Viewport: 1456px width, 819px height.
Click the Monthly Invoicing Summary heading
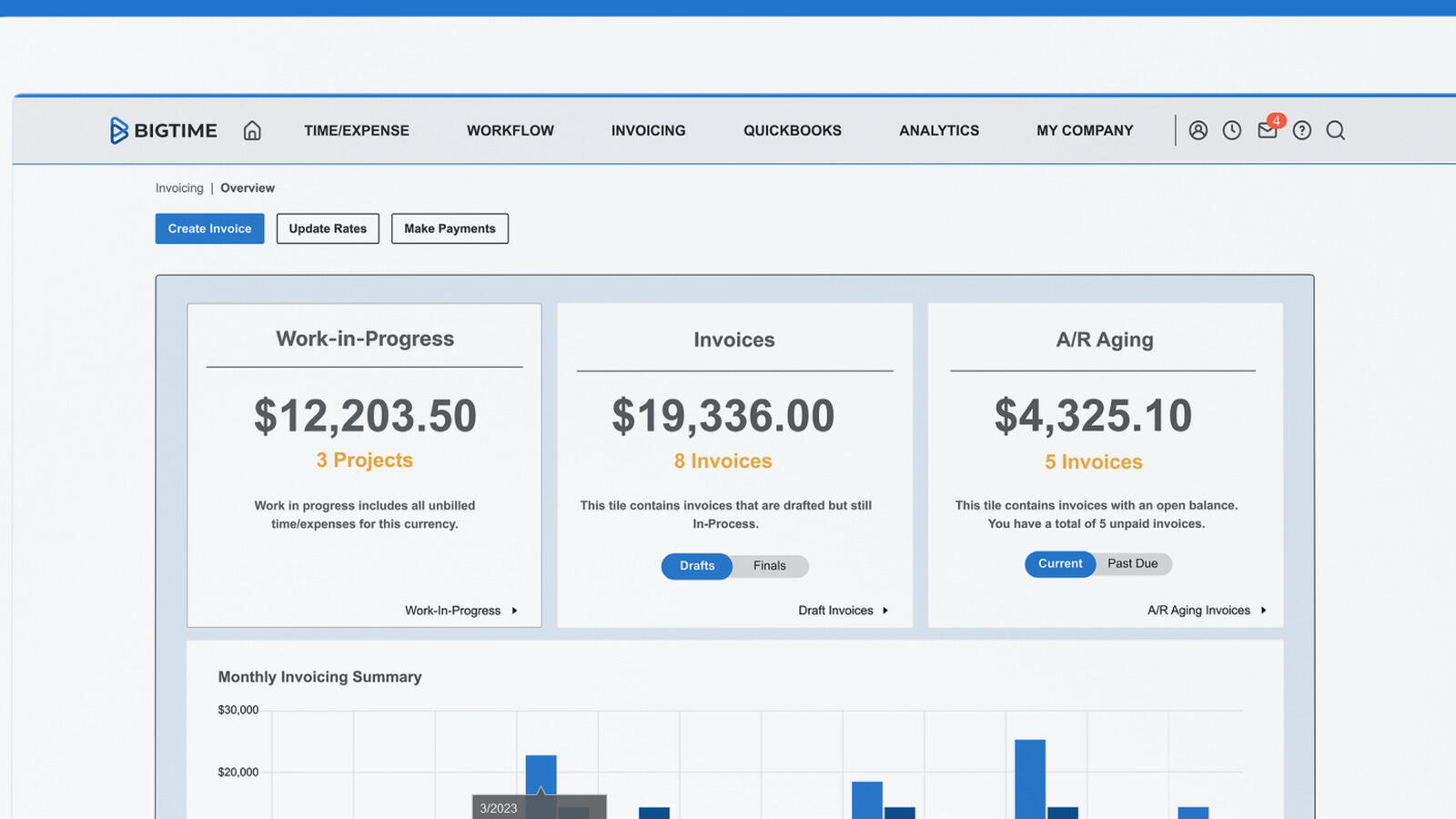(x=320, y=677)
